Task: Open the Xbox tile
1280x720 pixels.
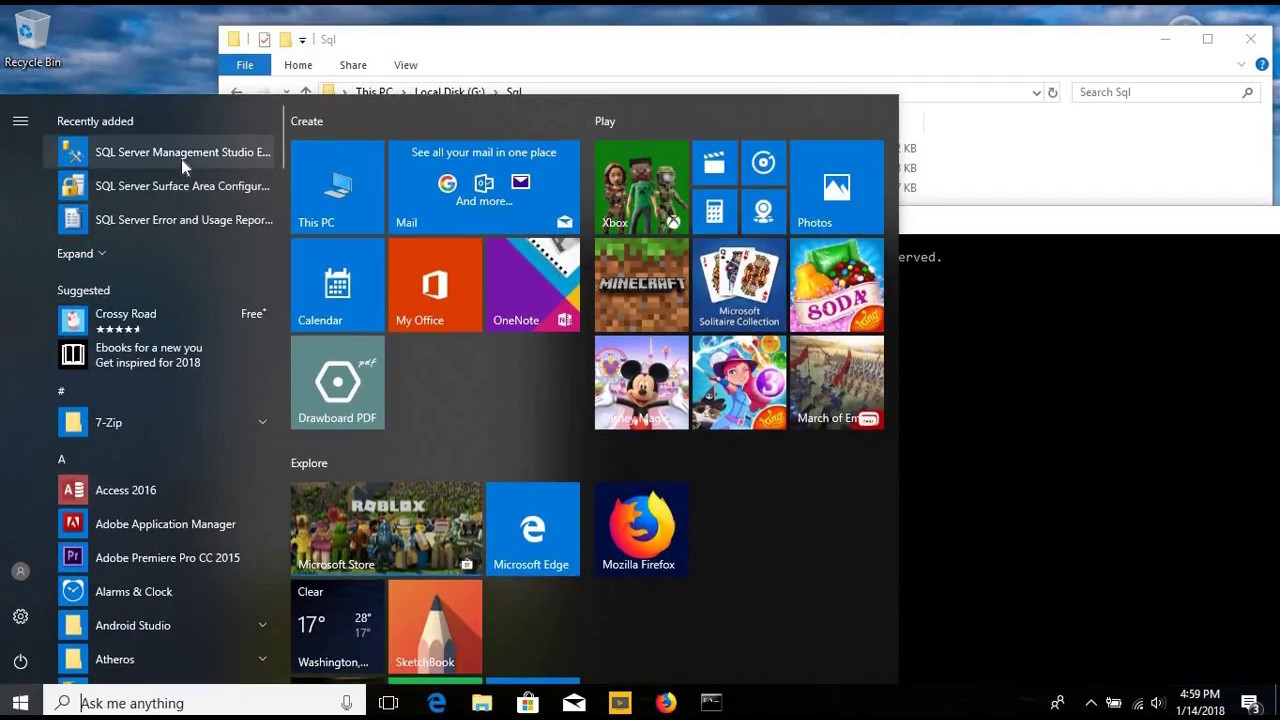Action: (x=641, y=187)
